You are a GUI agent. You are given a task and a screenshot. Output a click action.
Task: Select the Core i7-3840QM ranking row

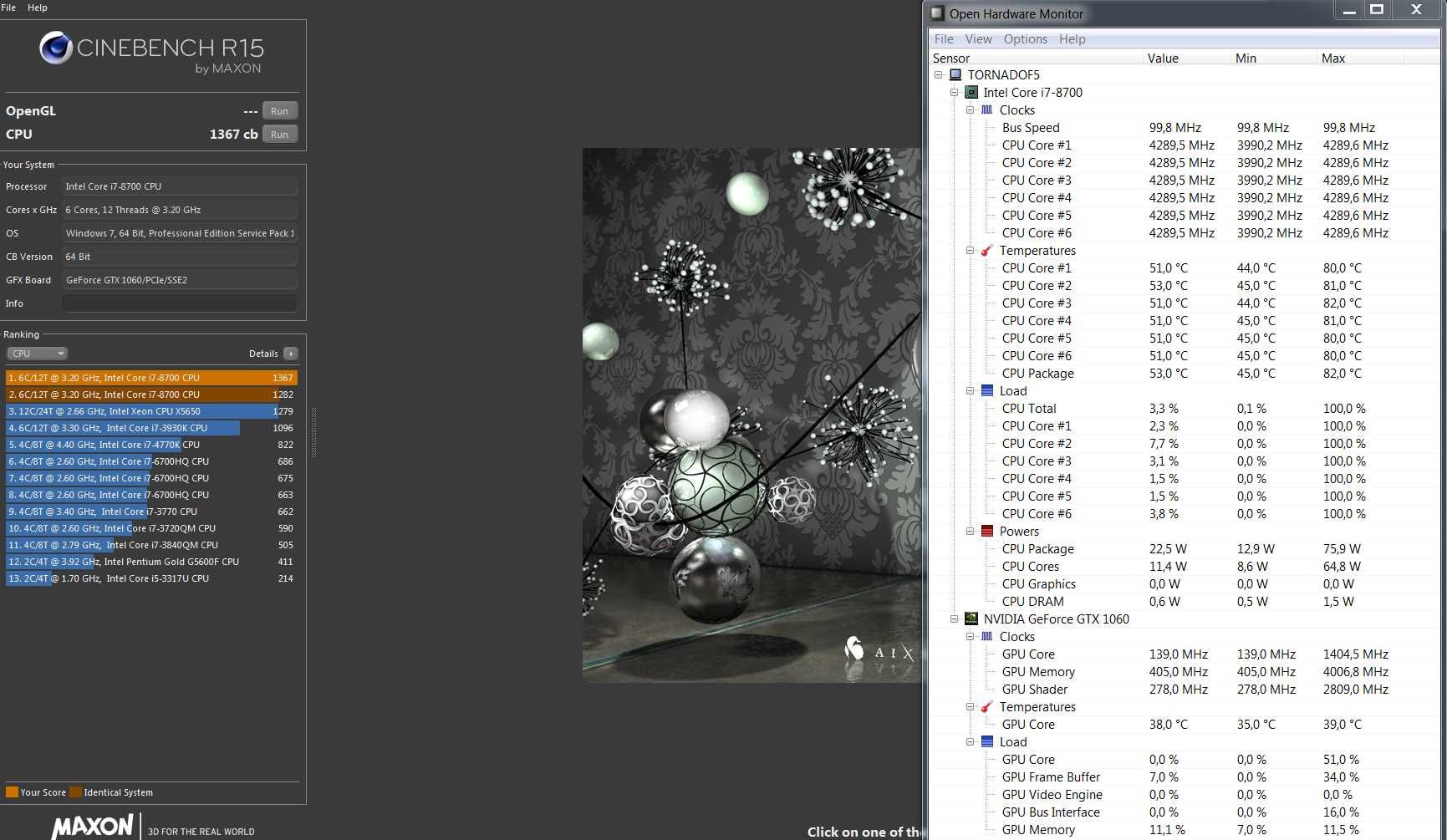151,545
